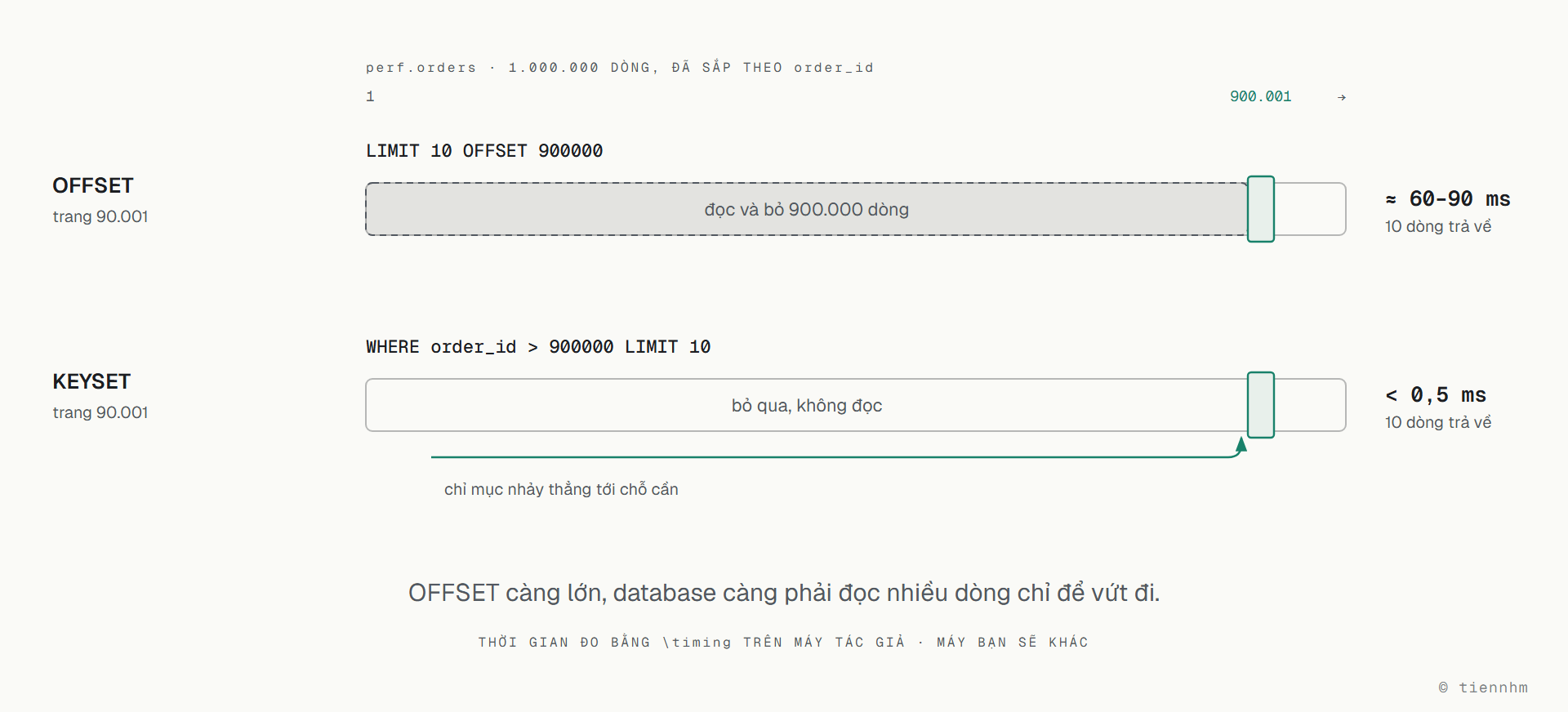Select the green marker on OFFSET bar

point(1261,209)
